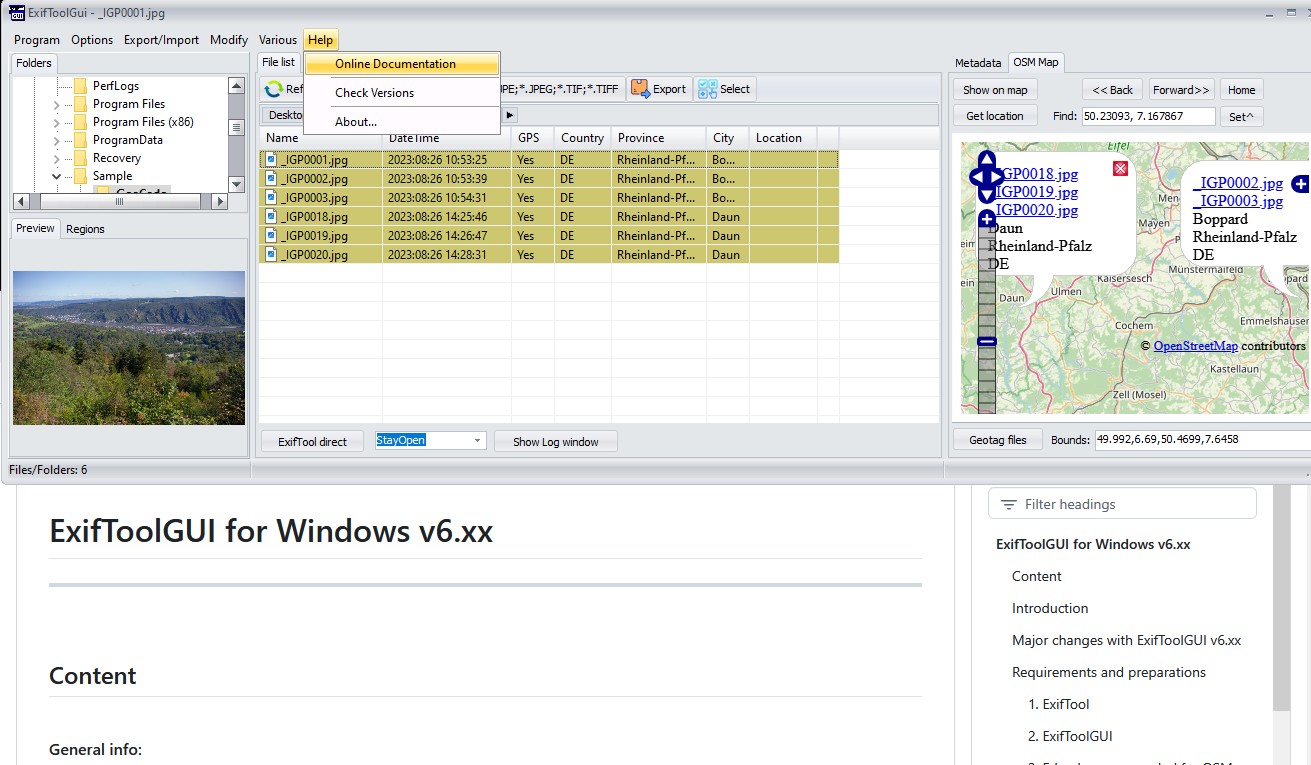Viewport: 1311px width, 765px height.
Task: Open the Various menu
Action: 277,40
